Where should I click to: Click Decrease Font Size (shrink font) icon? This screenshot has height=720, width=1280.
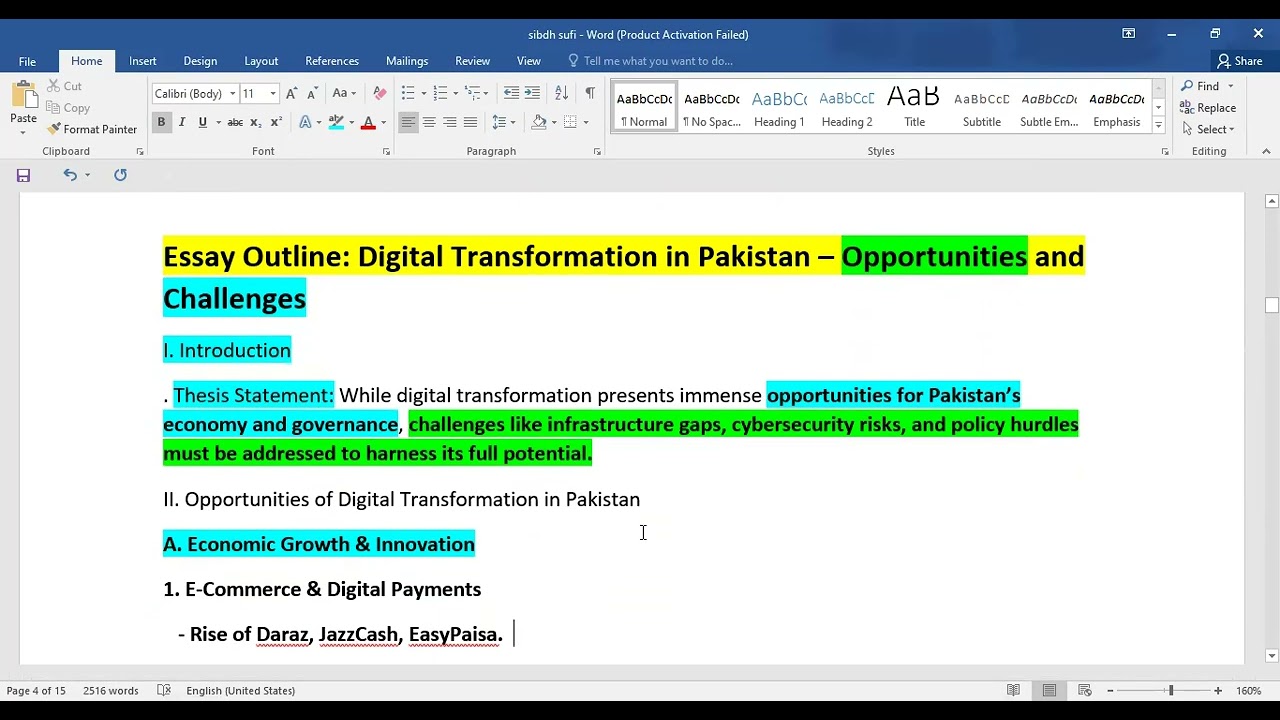point(312,93)
